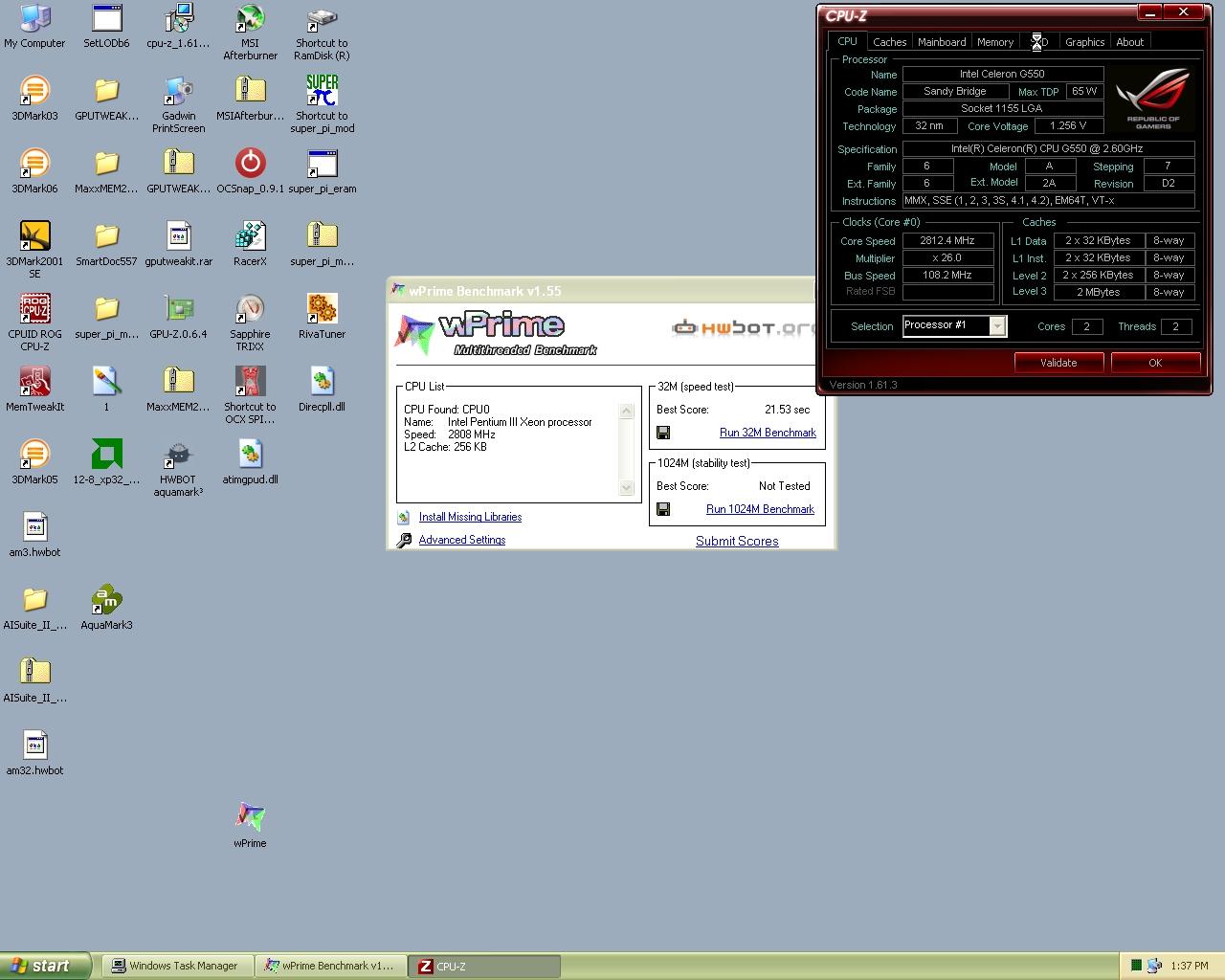Click the Core Speed value 2812.4 MHz

(947, 240)
